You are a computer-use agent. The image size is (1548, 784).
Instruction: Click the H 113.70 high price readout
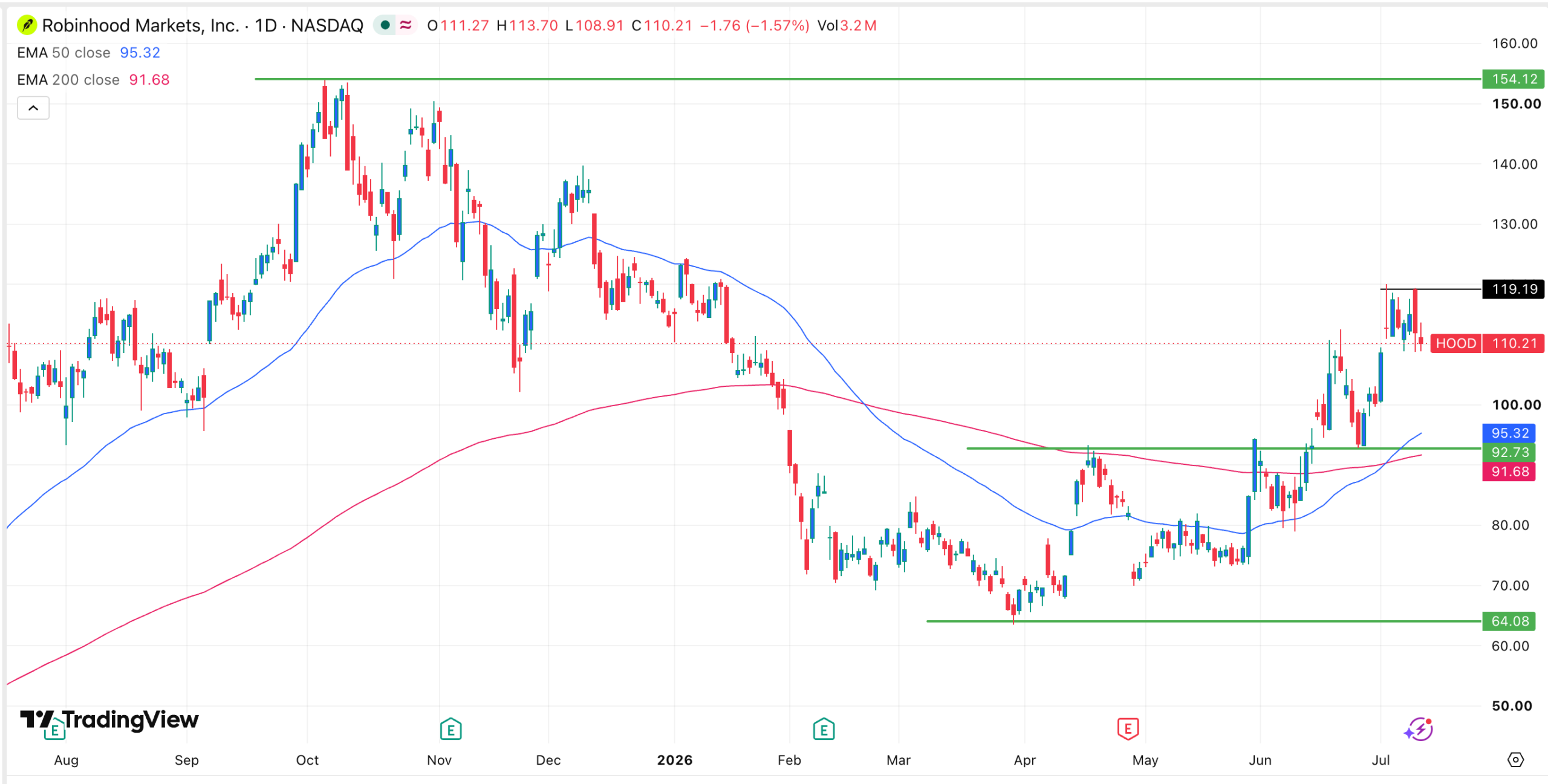(527, 25)
